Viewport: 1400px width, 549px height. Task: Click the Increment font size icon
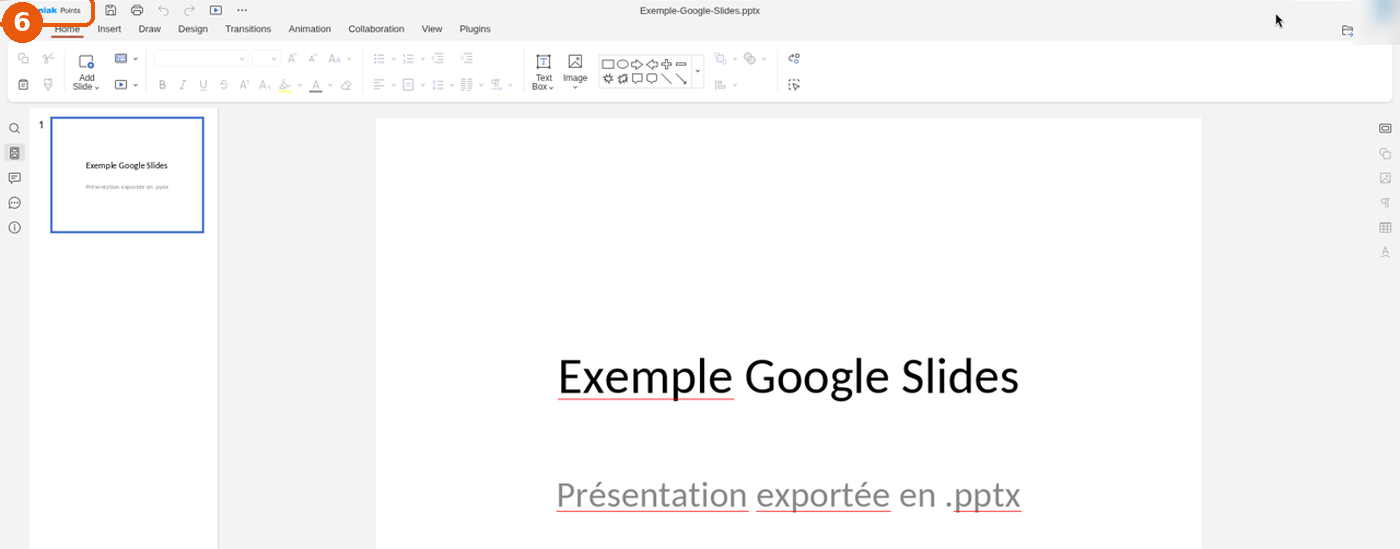[x=292, y=59]
